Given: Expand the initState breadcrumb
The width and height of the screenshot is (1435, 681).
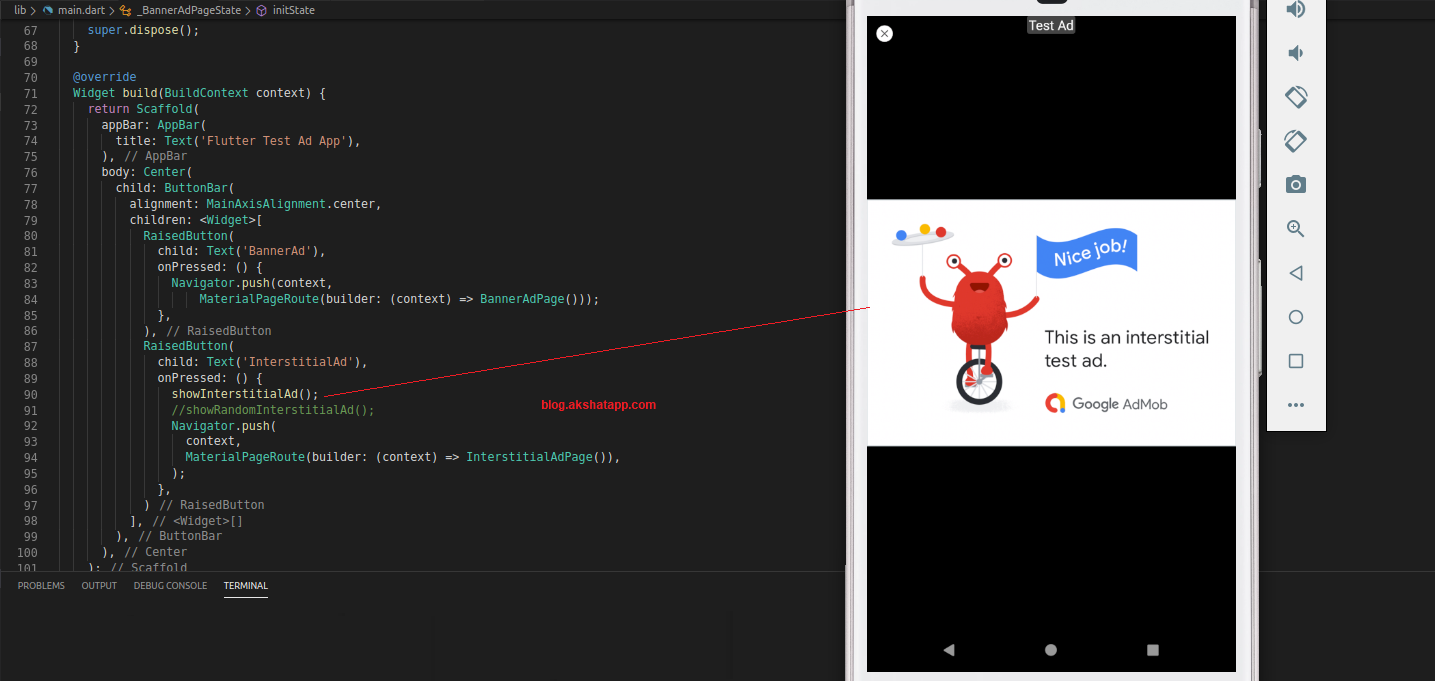Looking at the screenshot, I should pyautogui.click(x=293, y=10).
